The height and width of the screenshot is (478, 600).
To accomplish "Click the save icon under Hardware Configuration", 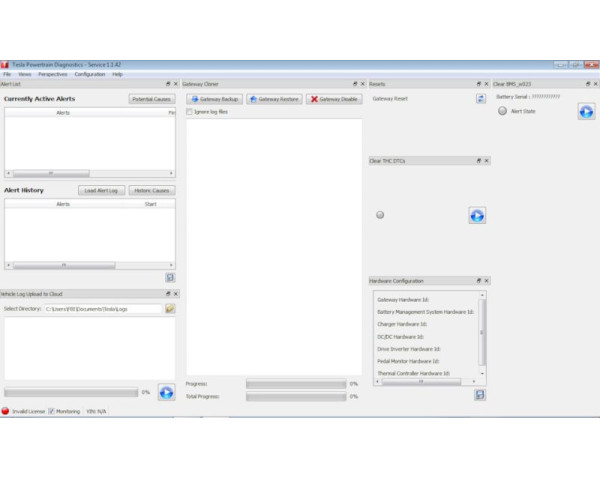I will [x=480, y=394].
